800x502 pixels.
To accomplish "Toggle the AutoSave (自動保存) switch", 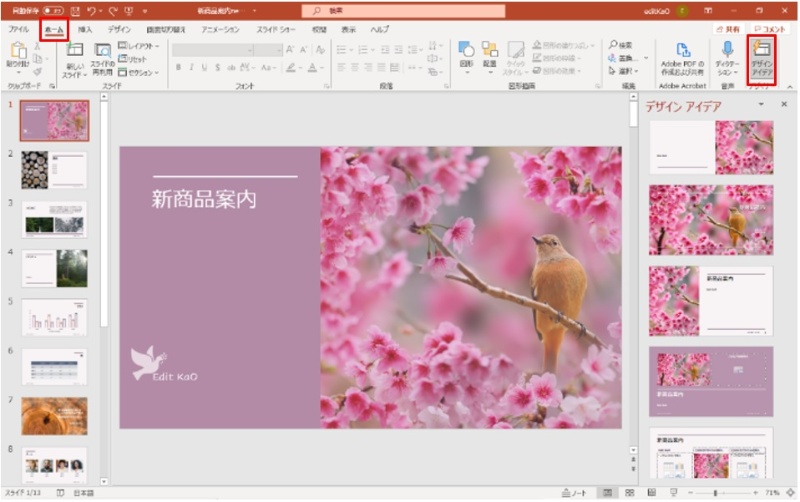I will (53, 11).
